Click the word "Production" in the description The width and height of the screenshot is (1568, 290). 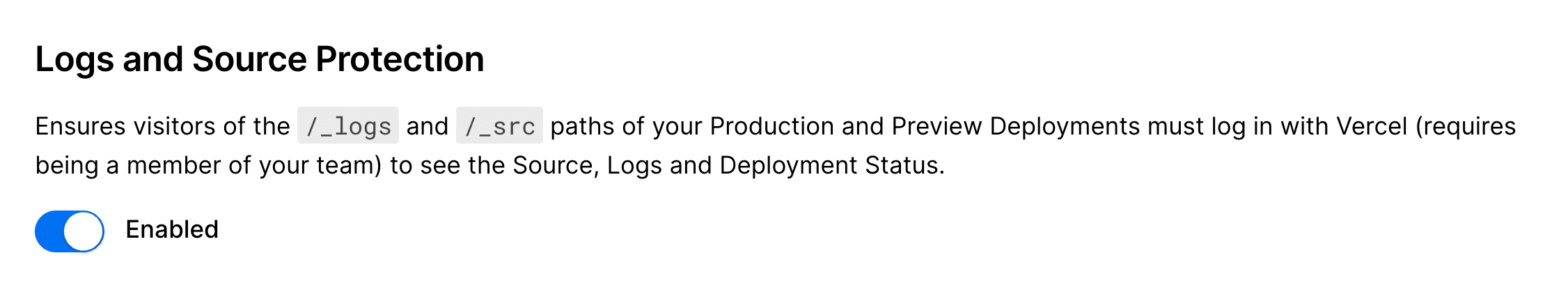(771, 126)
